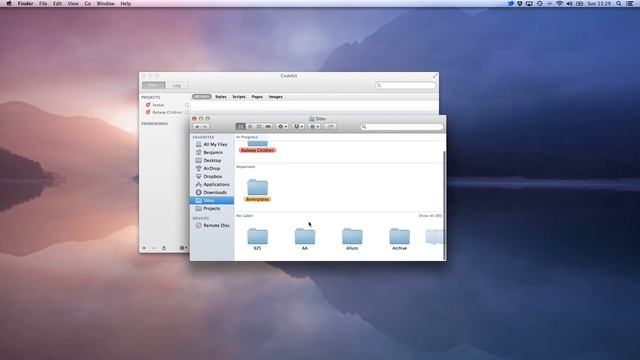Select the Seeker project in CodeKit

[158, 105]
